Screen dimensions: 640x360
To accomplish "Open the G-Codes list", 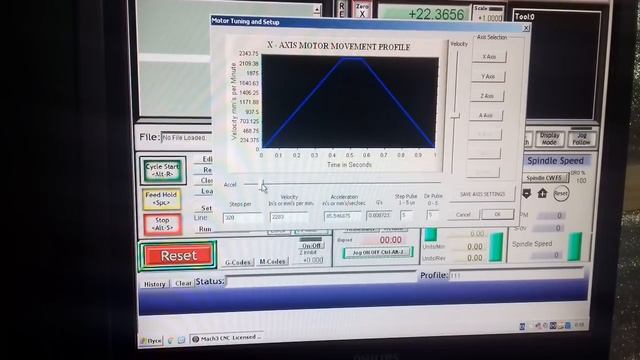I will pos(238,262).
